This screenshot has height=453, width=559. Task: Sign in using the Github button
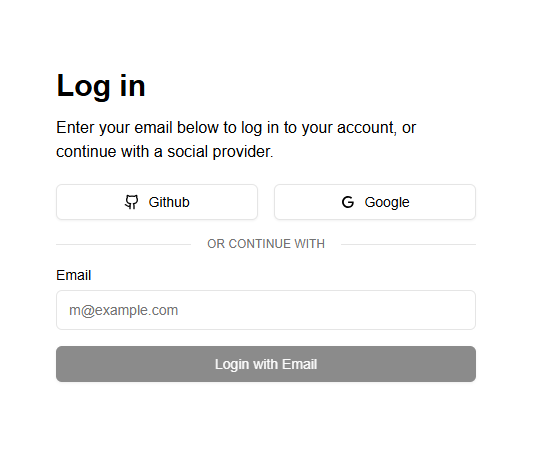coord(157,202)
